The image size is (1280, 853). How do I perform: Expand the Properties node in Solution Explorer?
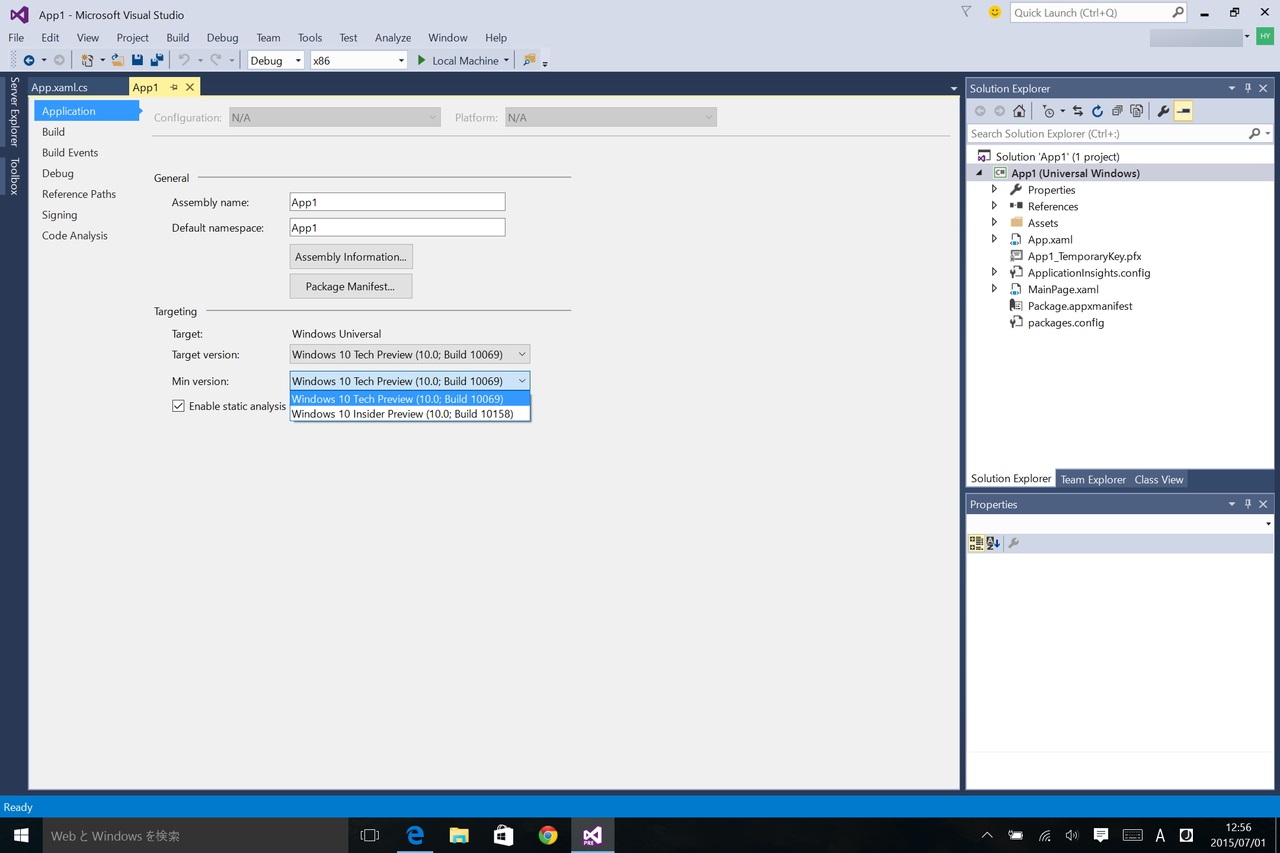pos(994,189)
